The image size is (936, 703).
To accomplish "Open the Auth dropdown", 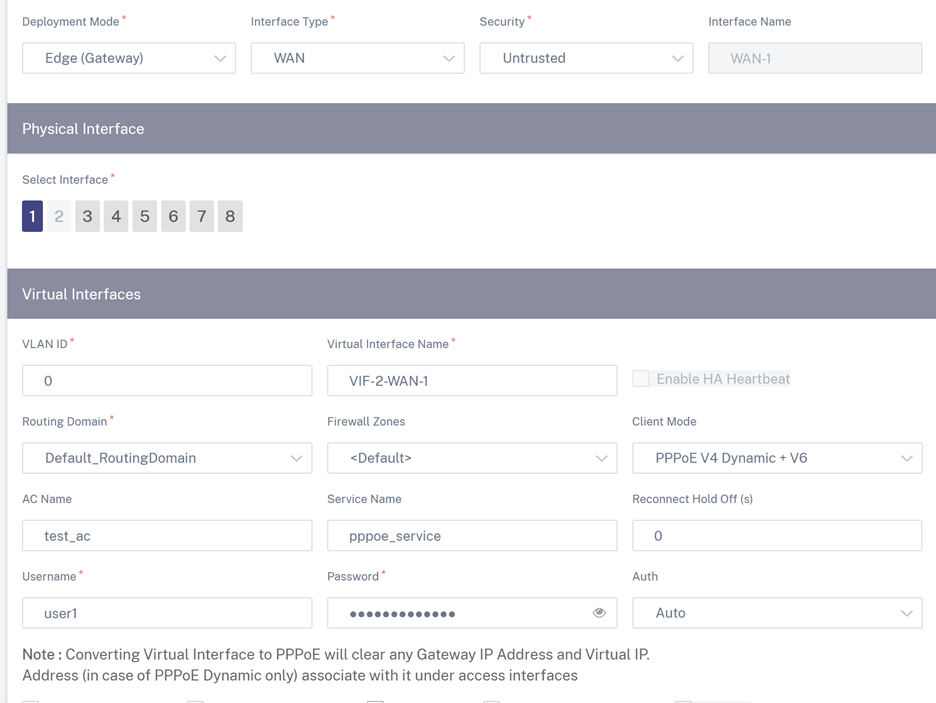I will (777, 613).
